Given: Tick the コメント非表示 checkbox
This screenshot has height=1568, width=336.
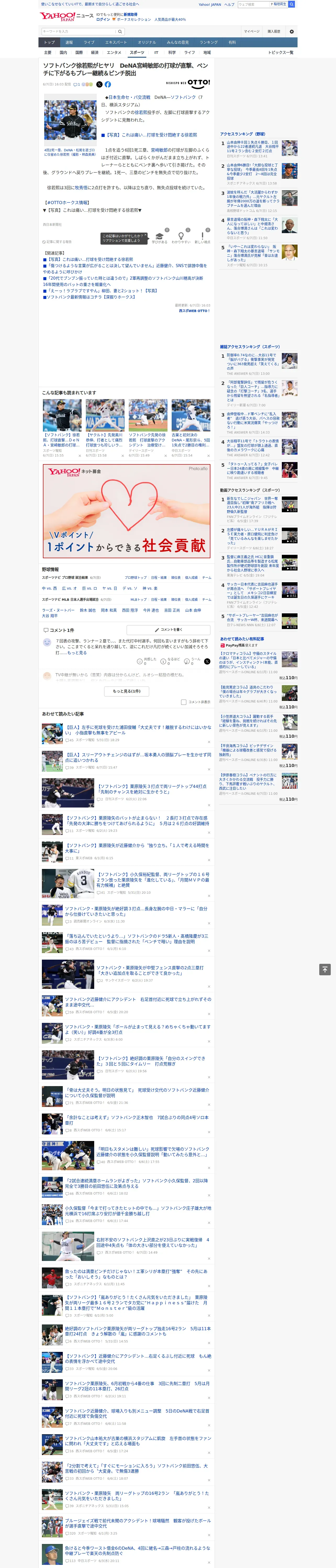Looking at the screenshot, I should pyautogui.click(x=183, y=702).
